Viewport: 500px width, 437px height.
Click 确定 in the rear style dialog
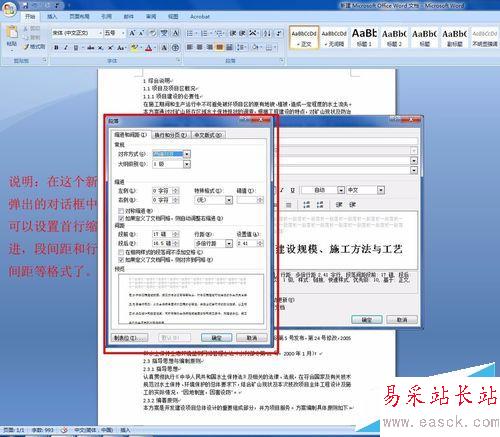point(367,320)
